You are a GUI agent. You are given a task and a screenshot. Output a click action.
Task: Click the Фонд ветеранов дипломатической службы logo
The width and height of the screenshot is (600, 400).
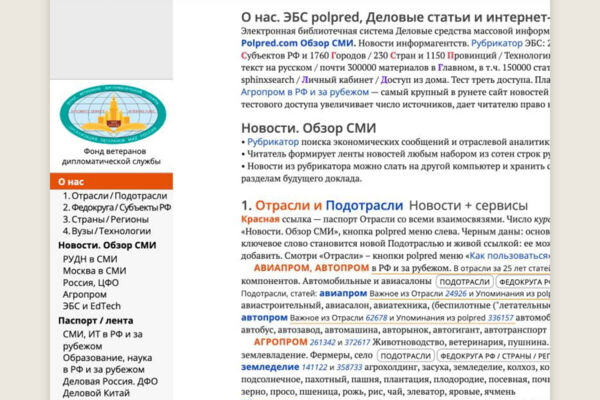[113, 114]
